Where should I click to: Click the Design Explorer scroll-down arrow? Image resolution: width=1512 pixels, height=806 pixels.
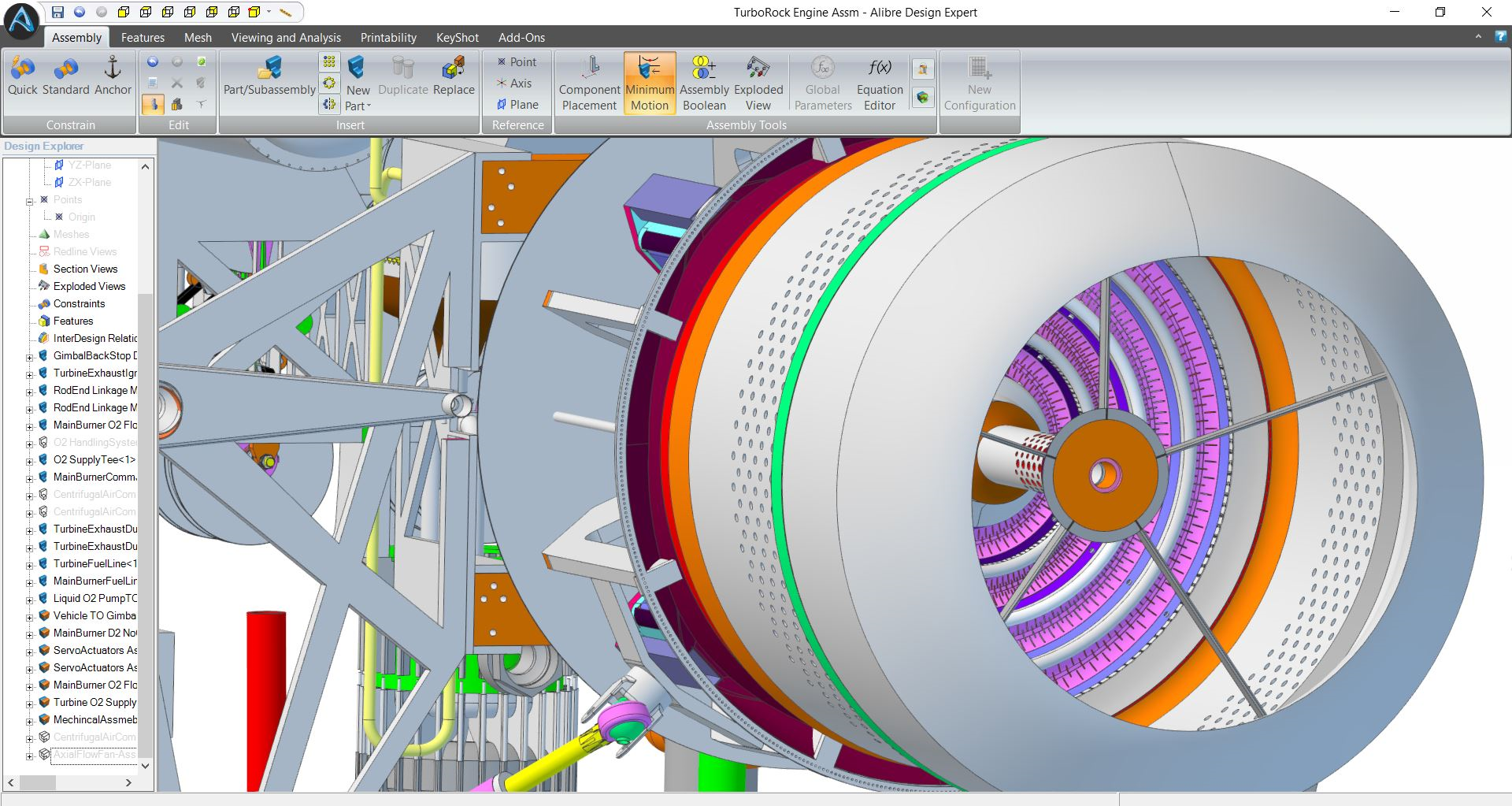[x=145, y=766]
